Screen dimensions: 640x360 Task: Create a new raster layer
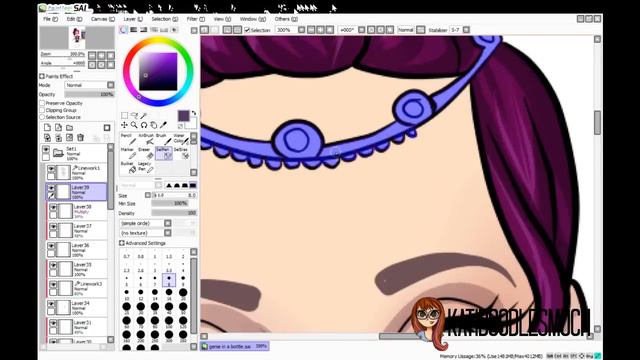coord(47,128)
